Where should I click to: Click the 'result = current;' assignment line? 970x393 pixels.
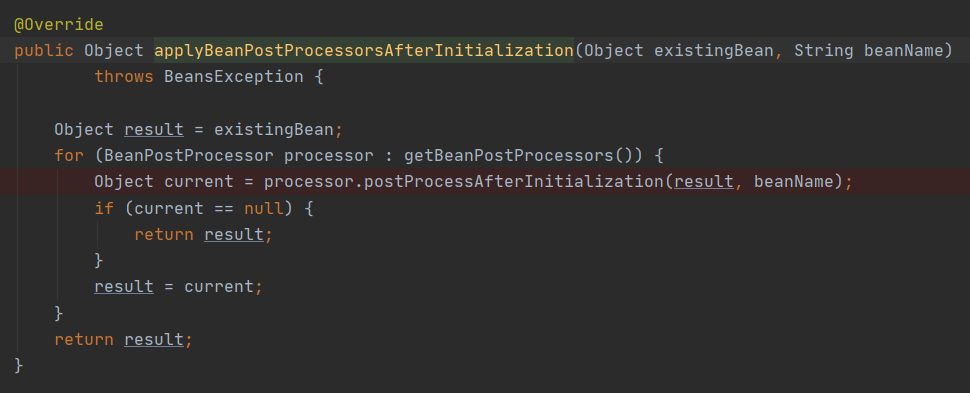178,287
